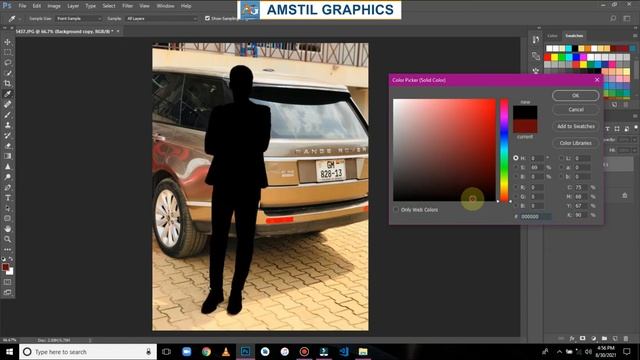Select the S saturation radio button
640x360 pixels.
(516, 167)
